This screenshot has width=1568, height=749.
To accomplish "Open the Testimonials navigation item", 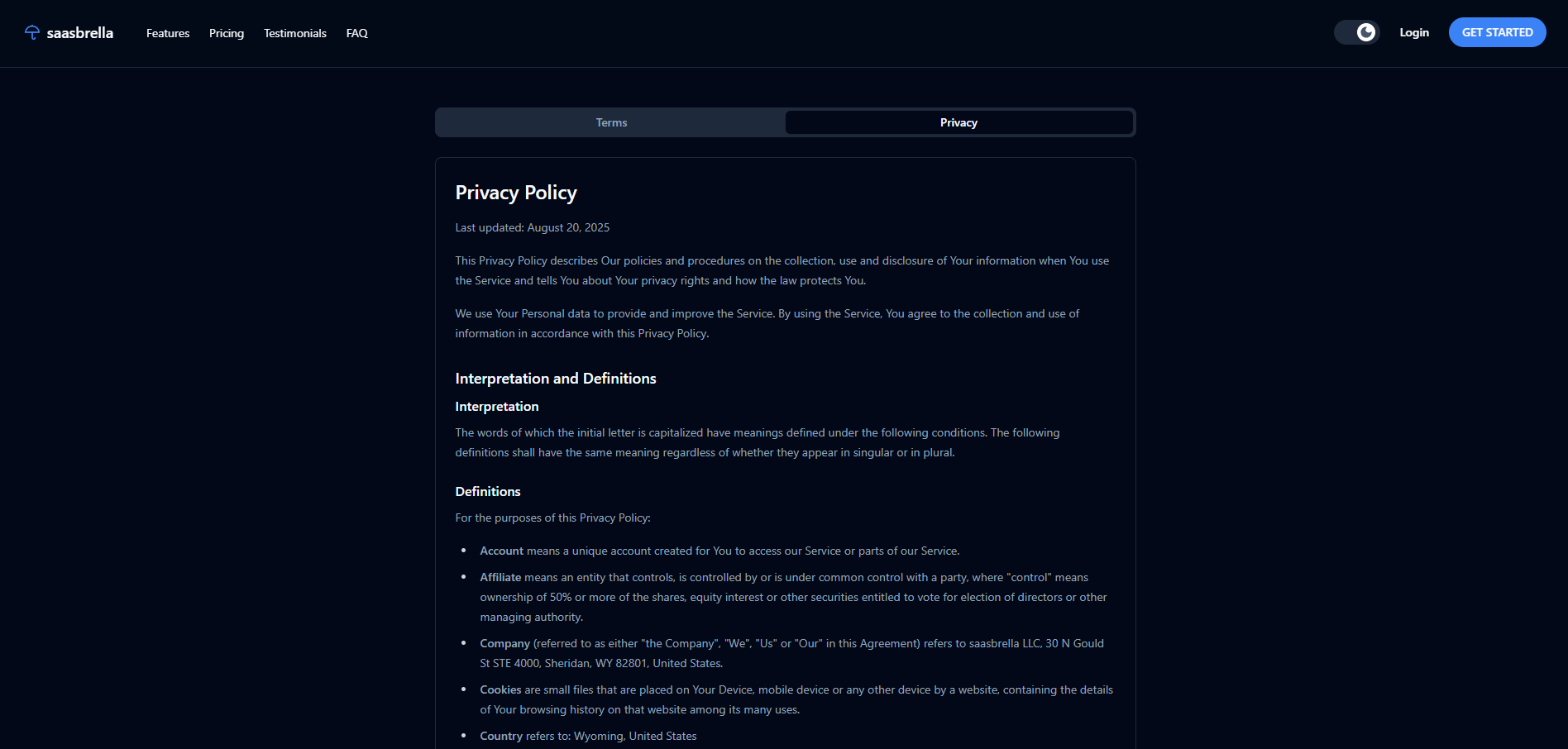I will tap(294, 33).
